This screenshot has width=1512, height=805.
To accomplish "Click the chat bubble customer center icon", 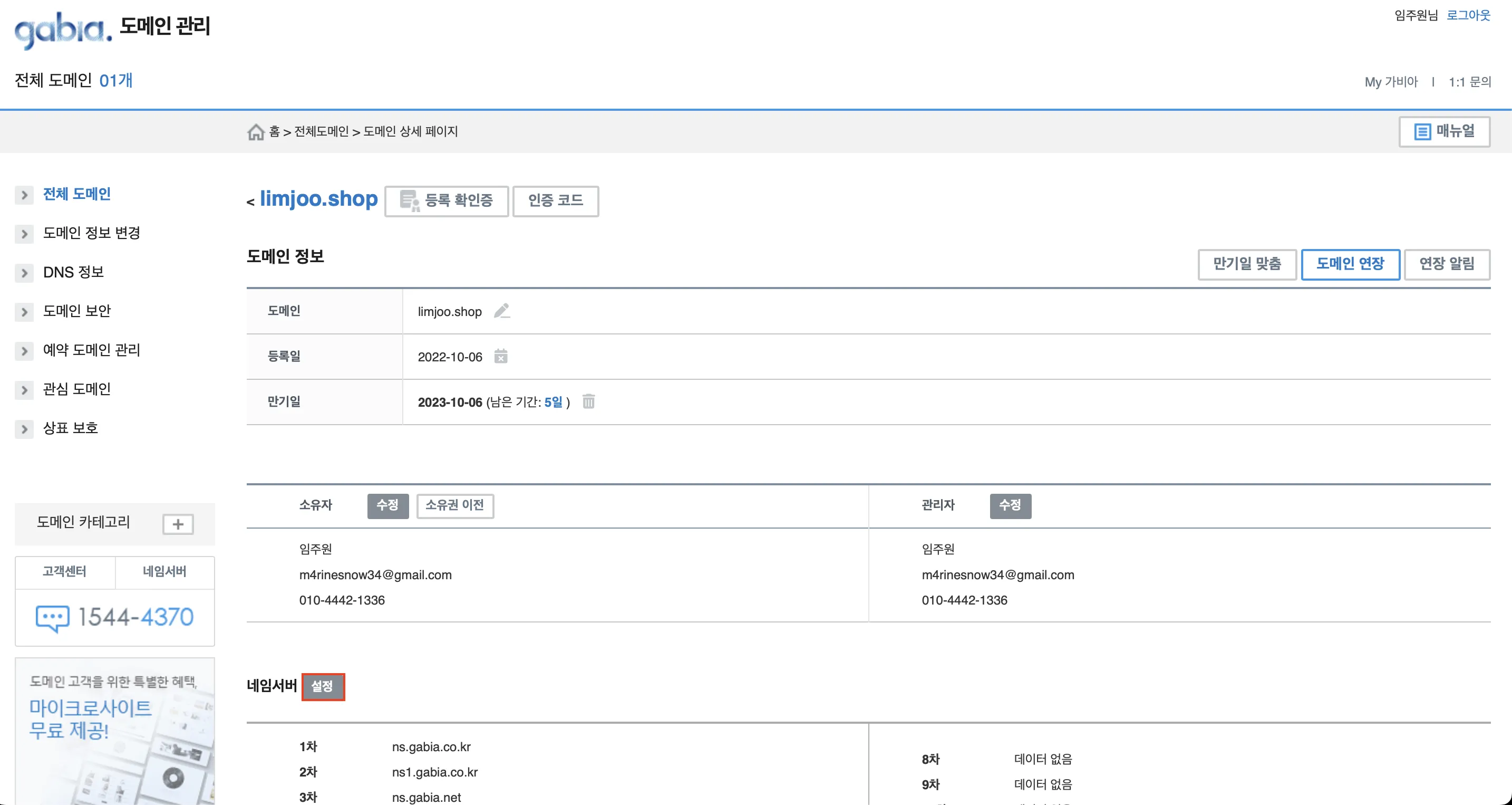I will tap(52, 618).
